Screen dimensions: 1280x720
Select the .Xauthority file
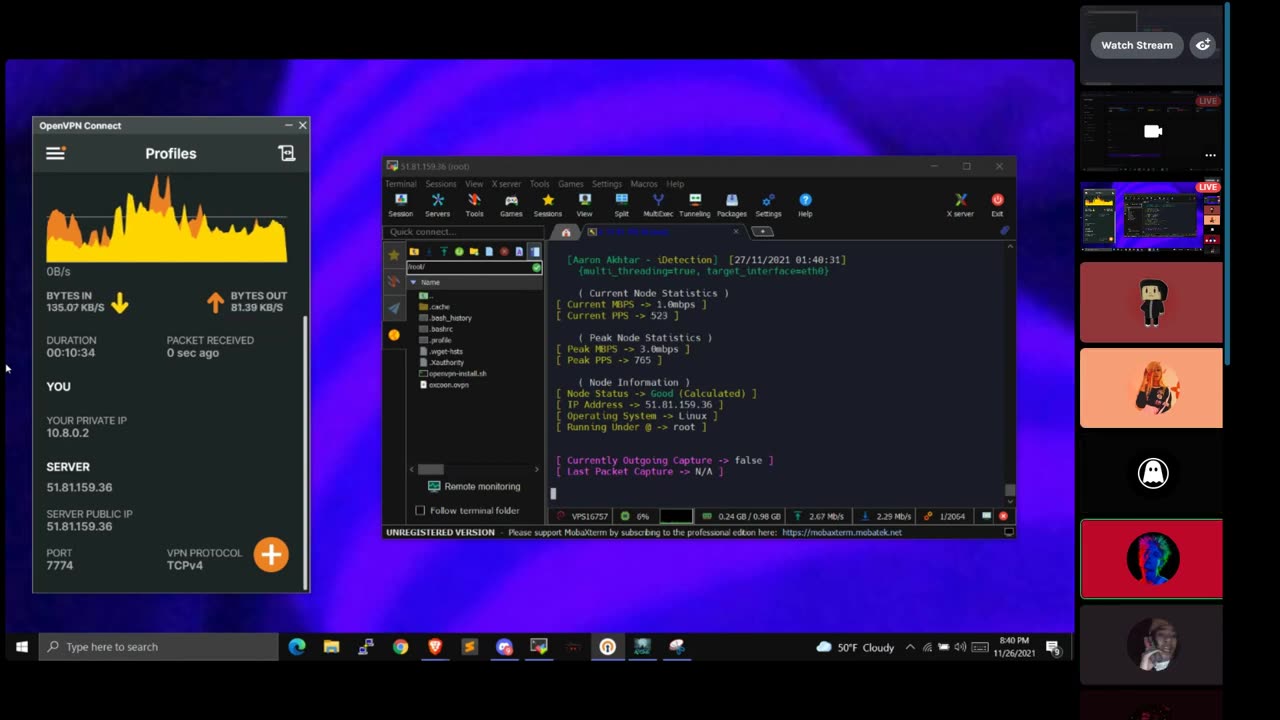[x=442, y=362]
